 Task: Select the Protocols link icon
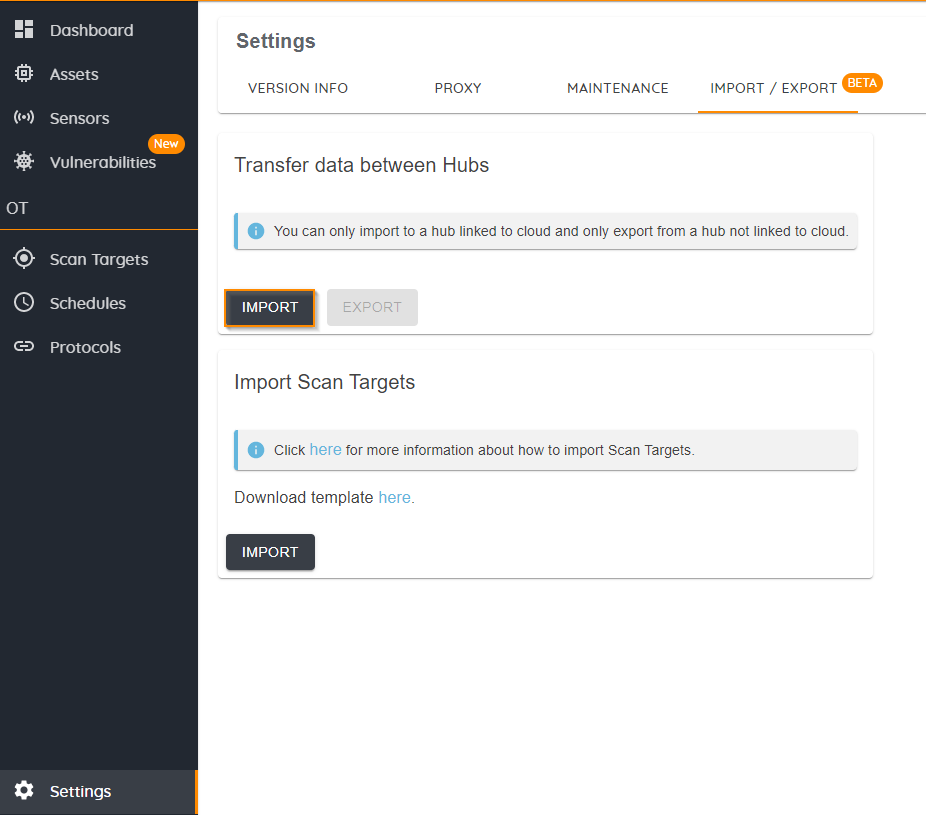24,347
